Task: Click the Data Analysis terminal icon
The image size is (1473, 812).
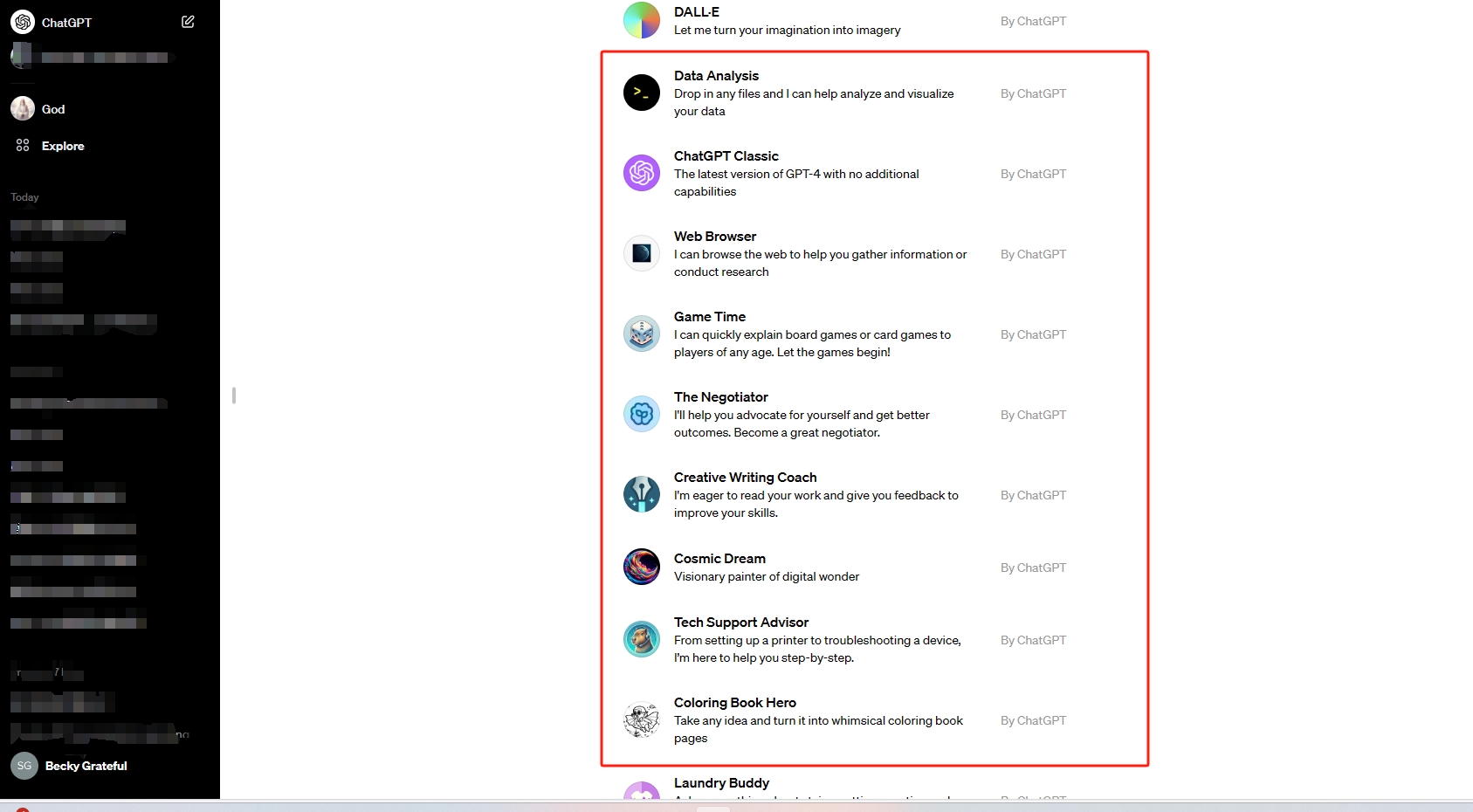Action: click(x=642, y=93)
